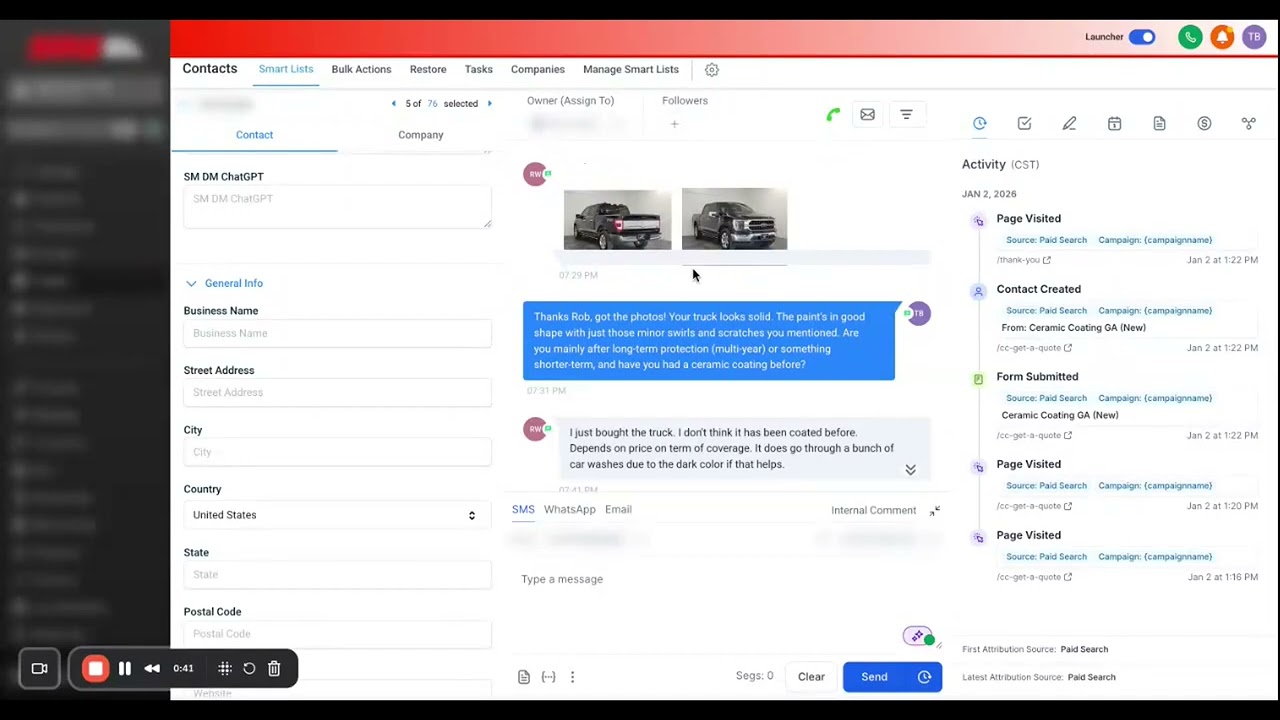This screenshot has height=720, width=1280.
Task: Insert custom value braces icon
Action: (x=548, y=677)
